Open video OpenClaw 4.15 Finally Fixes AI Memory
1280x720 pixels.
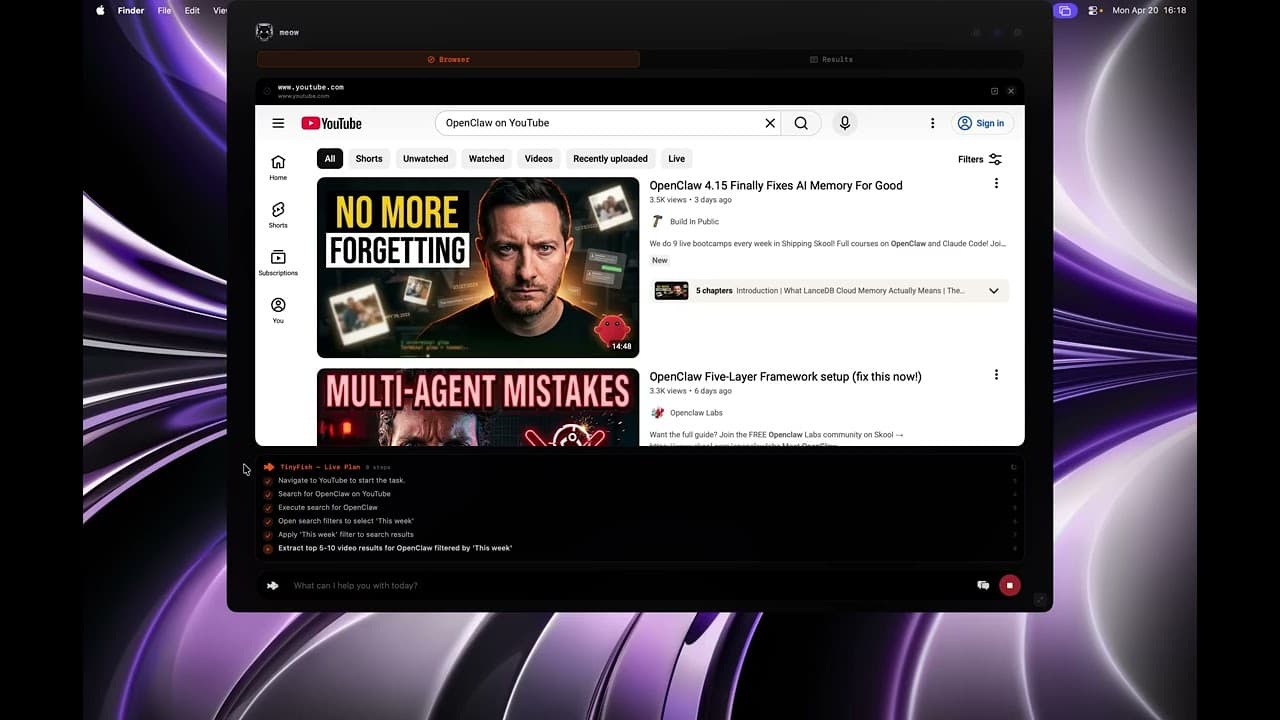[x=776, y=185]
